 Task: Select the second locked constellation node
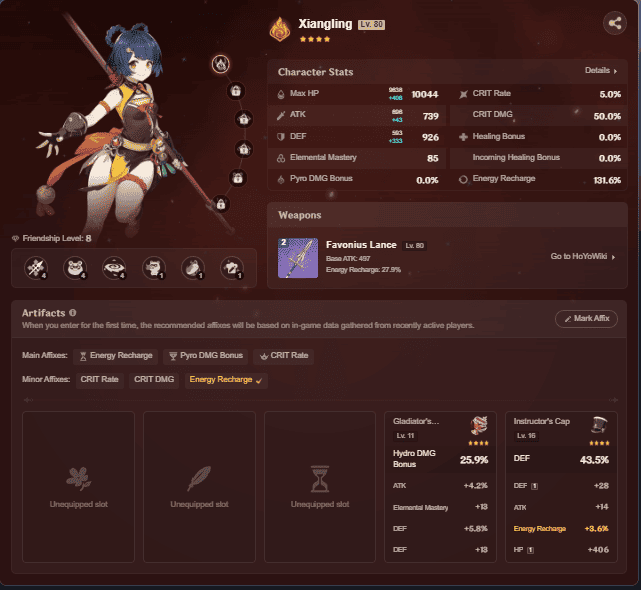pyautogui.click(x=236, y=91)
